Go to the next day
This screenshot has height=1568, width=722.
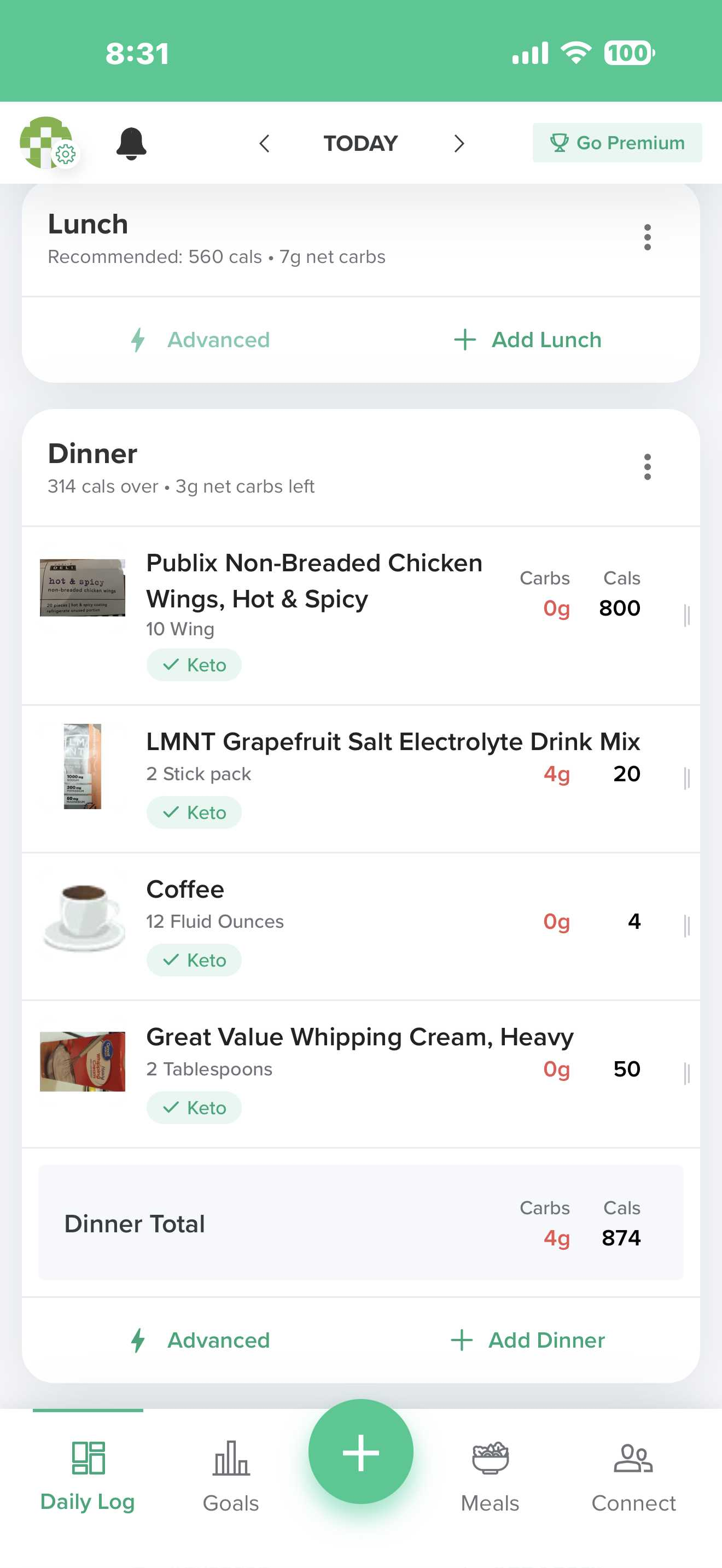(459, 144)
